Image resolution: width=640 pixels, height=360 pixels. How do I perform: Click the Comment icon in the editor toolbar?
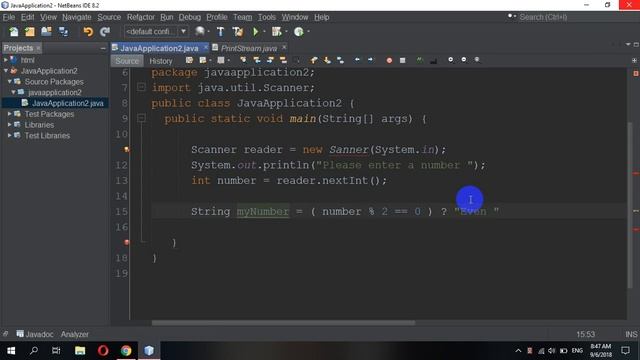pos(420,60)
